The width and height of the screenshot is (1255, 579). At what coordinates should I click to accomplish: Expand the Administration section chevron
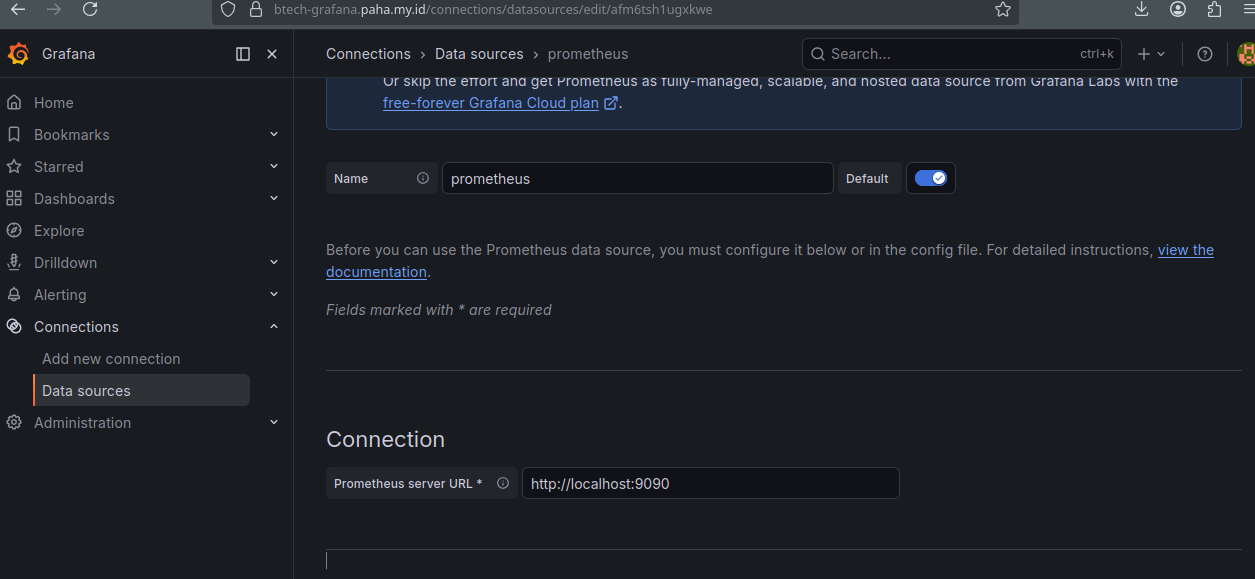click(x=274, y=422)
